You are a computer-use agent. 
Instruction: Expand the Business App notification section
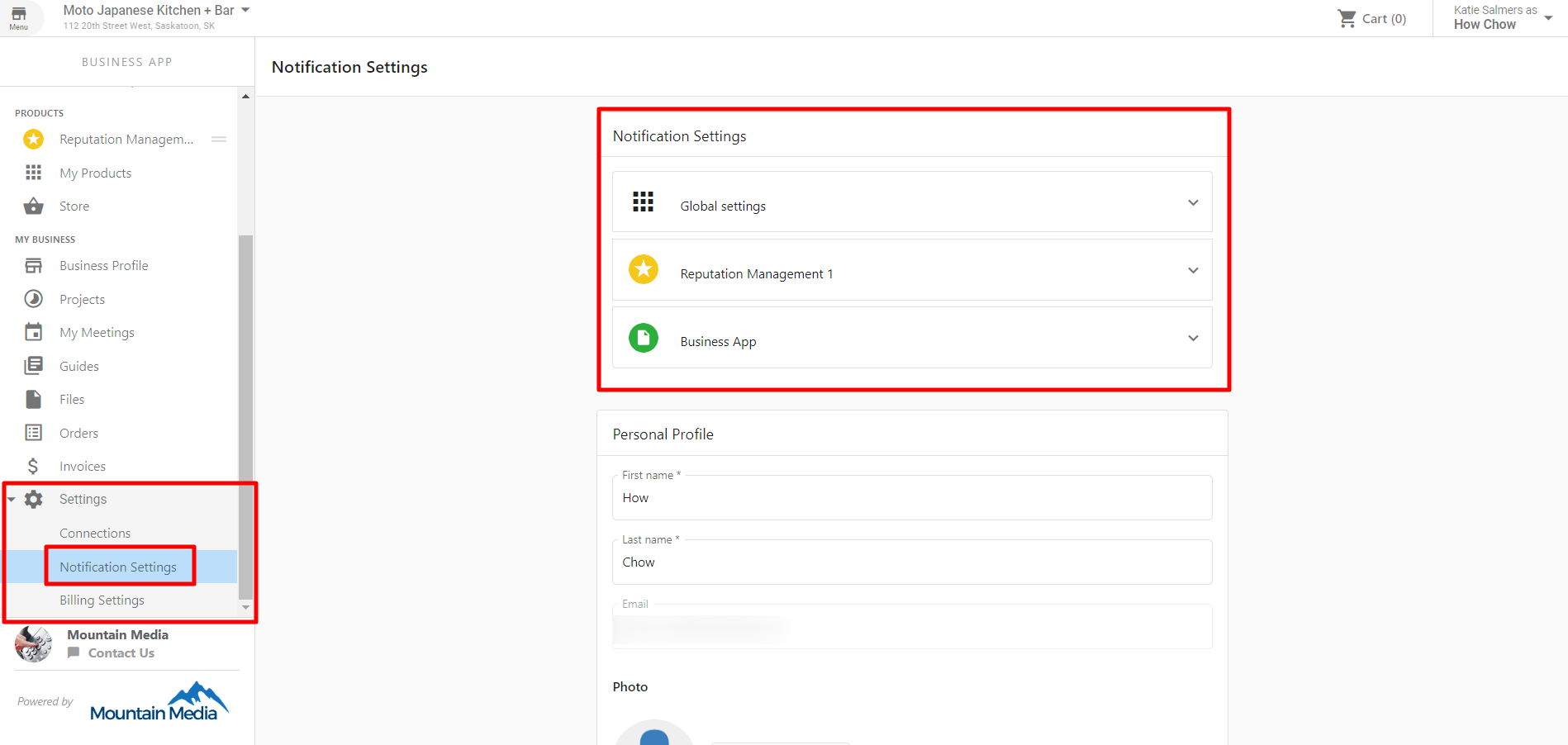pyautogui.click(x=1193, y=338)
